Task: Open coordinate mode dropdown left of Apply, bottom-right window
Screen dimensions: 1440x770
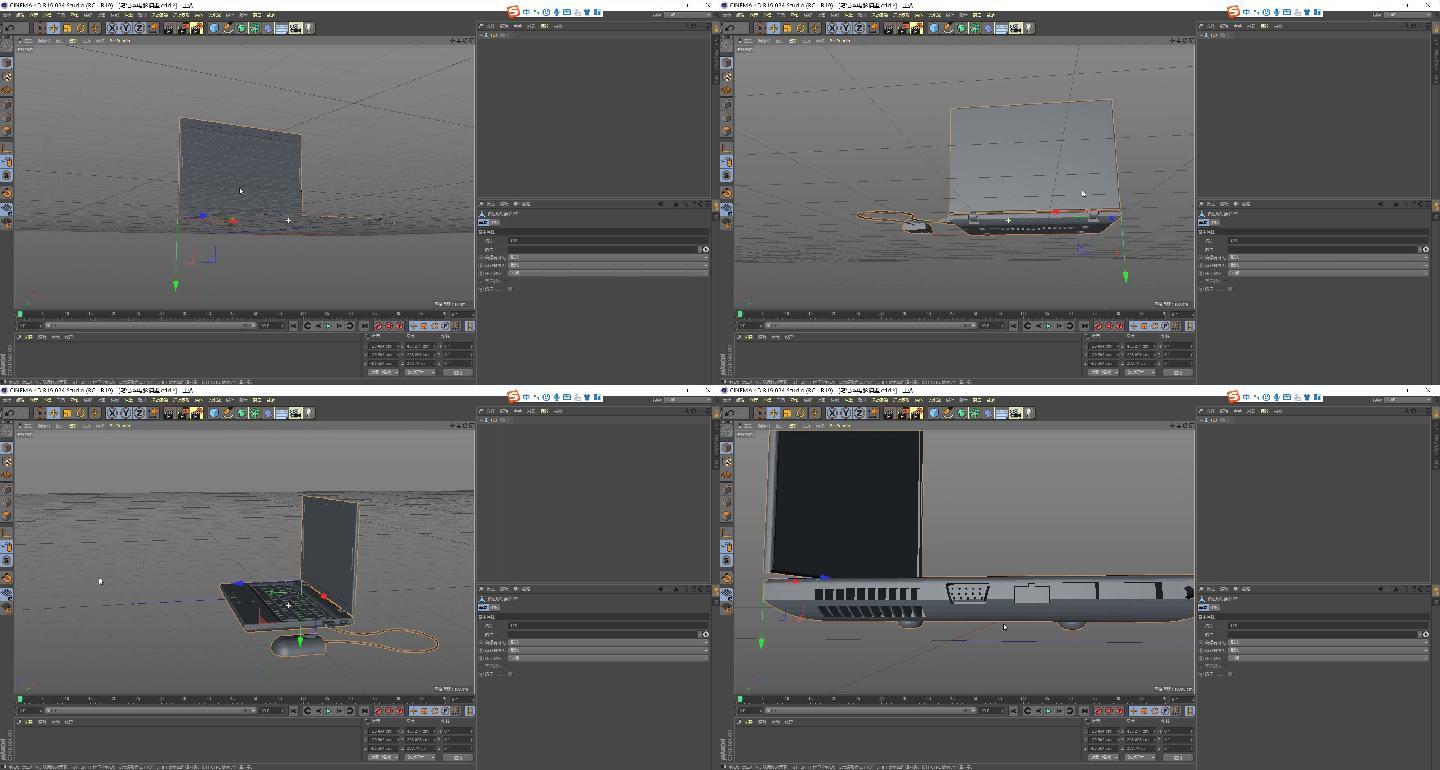Action: 1103,757
